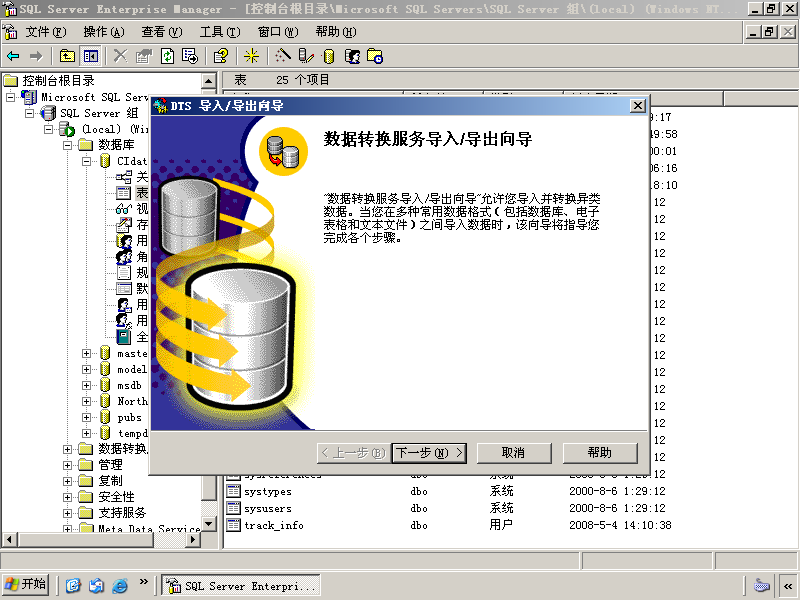Select the 支持服务 folder in tree
This screenshot has height=600, width=800.
[122, 513]
